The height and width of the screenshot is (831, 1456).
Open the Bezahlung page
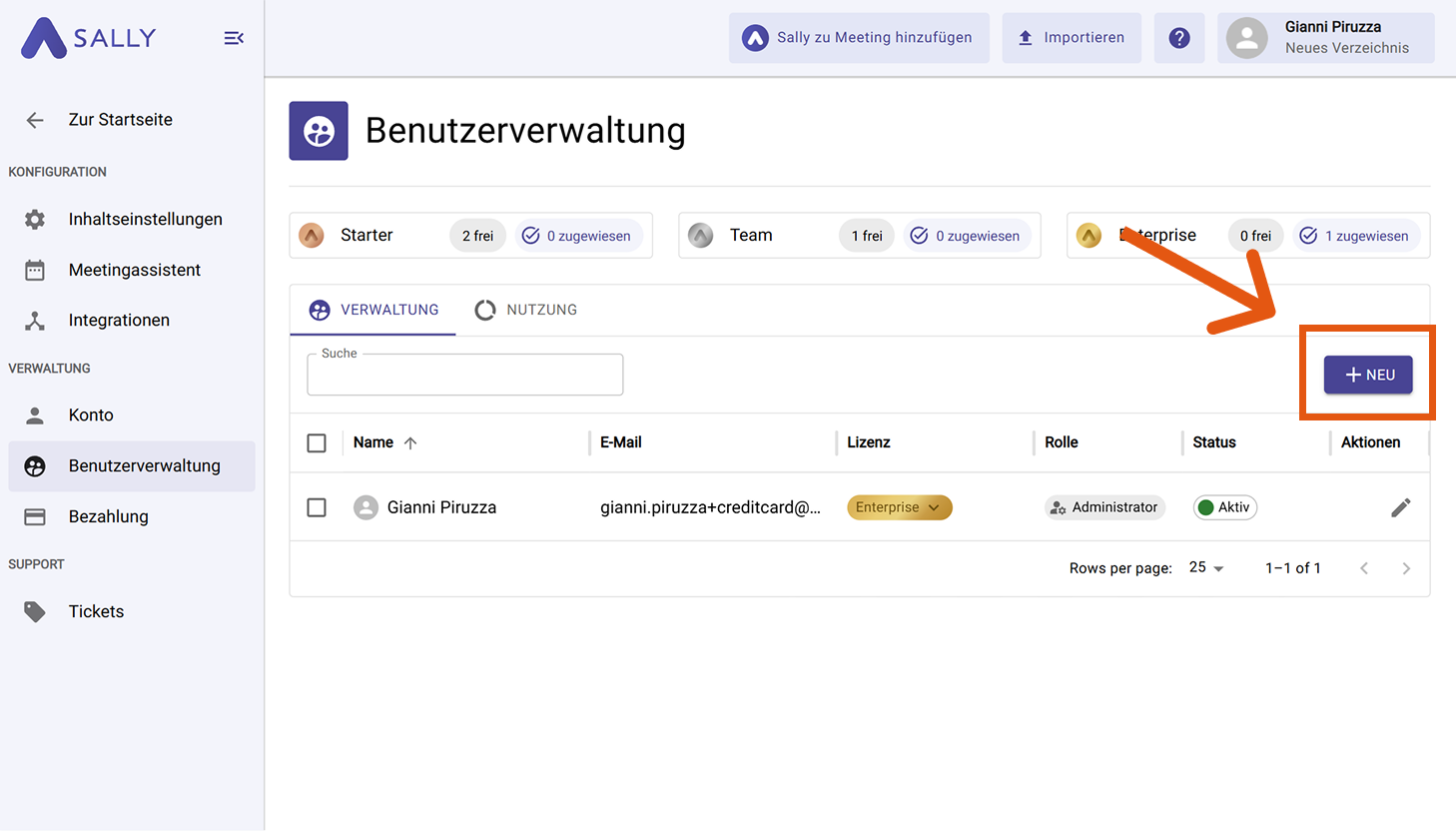point(132,516)
